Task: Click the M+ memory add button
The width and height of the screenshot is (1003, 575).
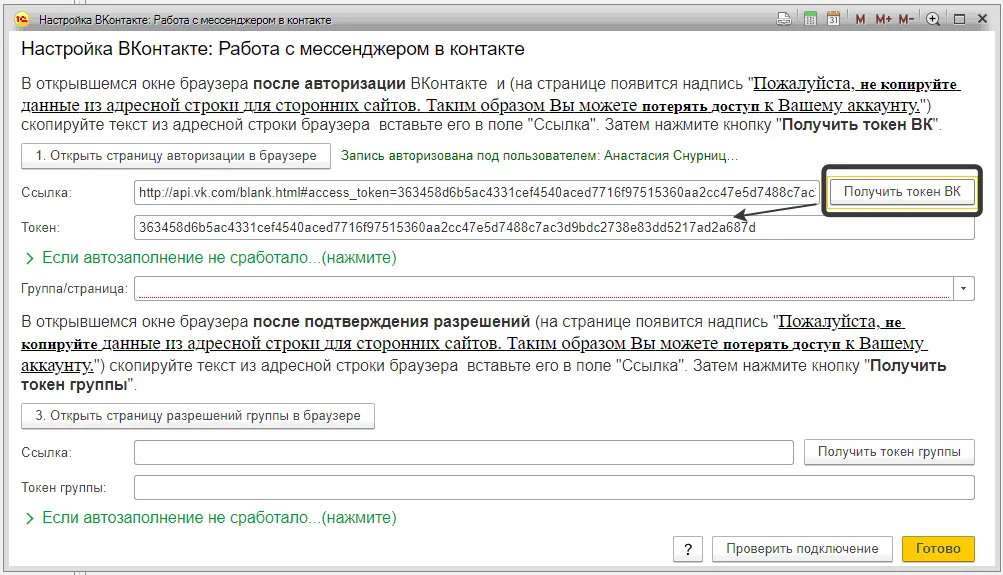Action: (883, 19)
